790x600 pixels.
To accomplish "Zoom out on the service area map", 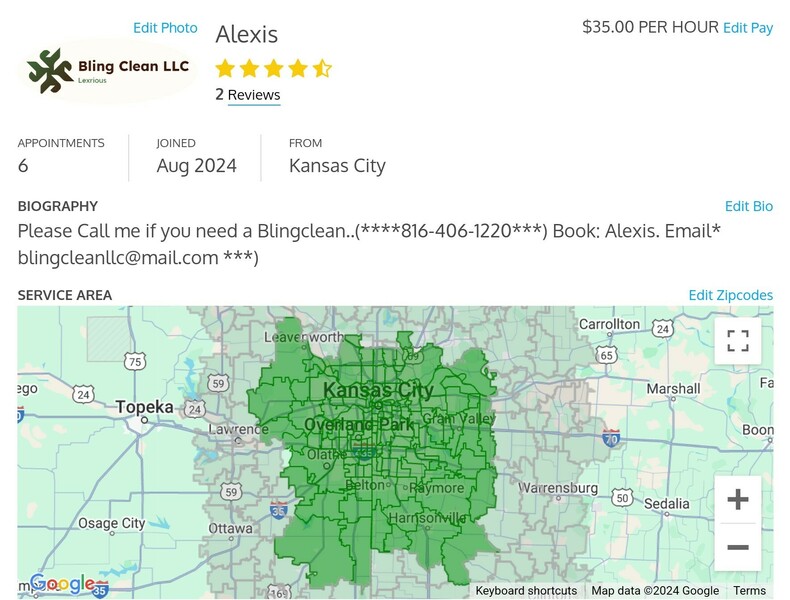I will click(737, 547).
